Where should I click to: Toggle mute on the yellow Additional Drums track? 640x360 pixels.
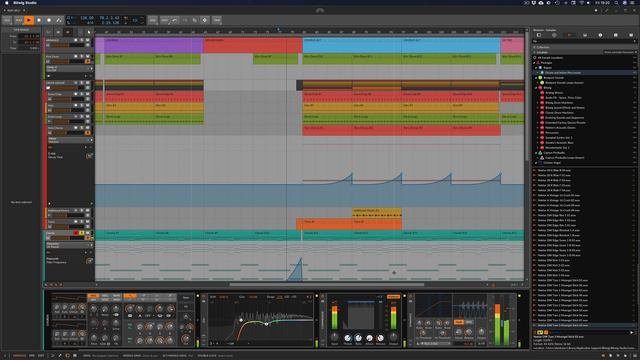[x=87, y=211]
